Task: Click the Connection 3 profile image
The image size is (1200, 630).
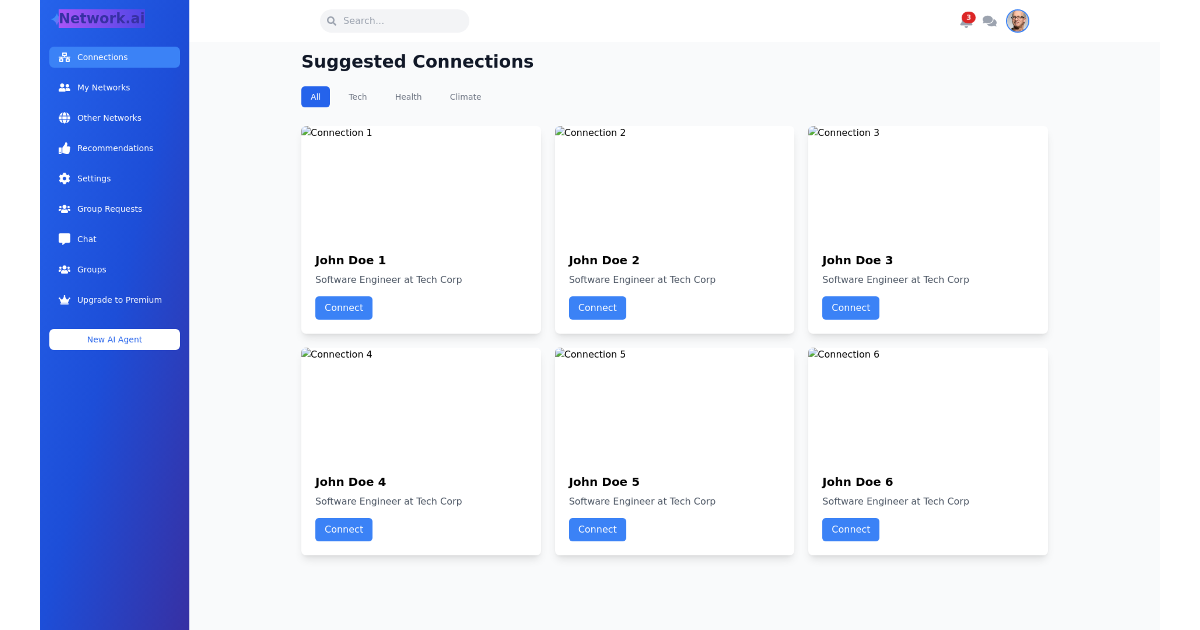Action: tap(928, 182)
